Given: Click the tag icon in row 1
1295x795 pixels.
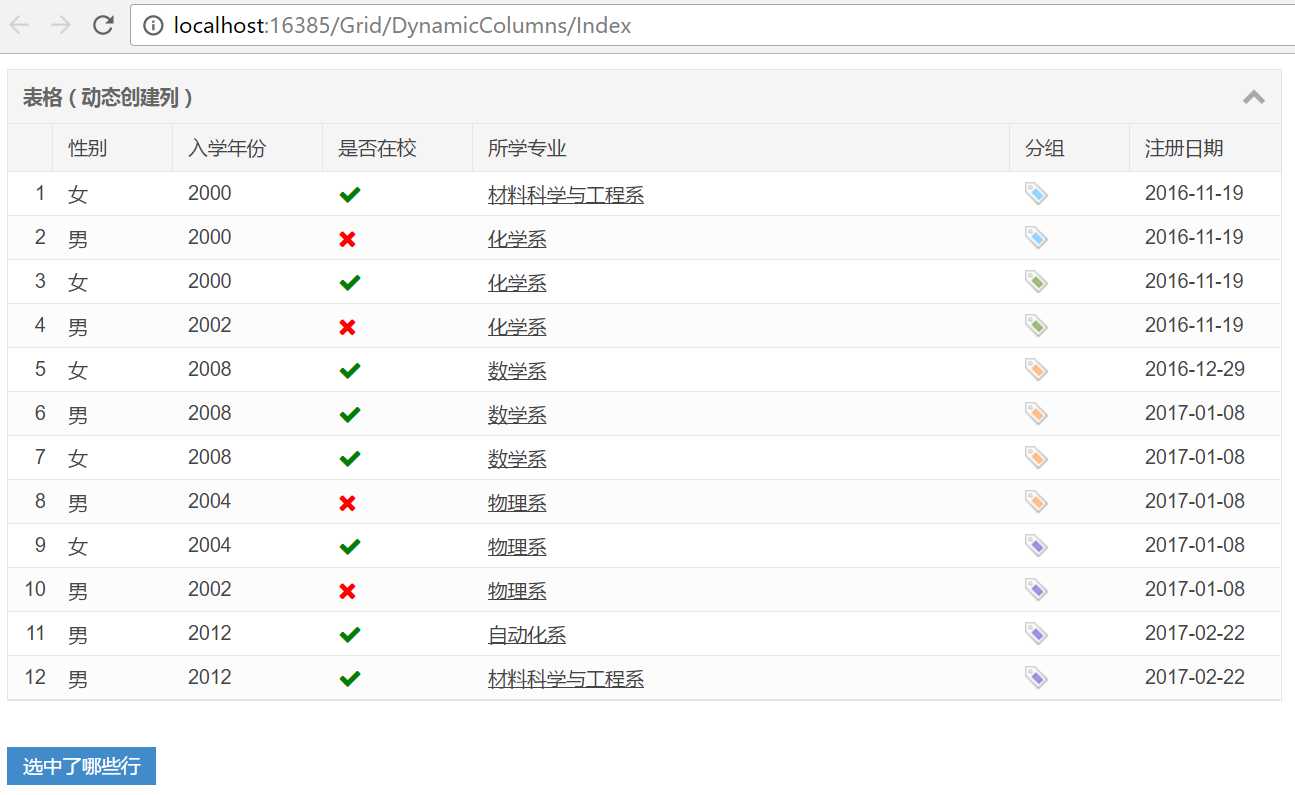Looking at the screenshot, I should point(1036,193).
